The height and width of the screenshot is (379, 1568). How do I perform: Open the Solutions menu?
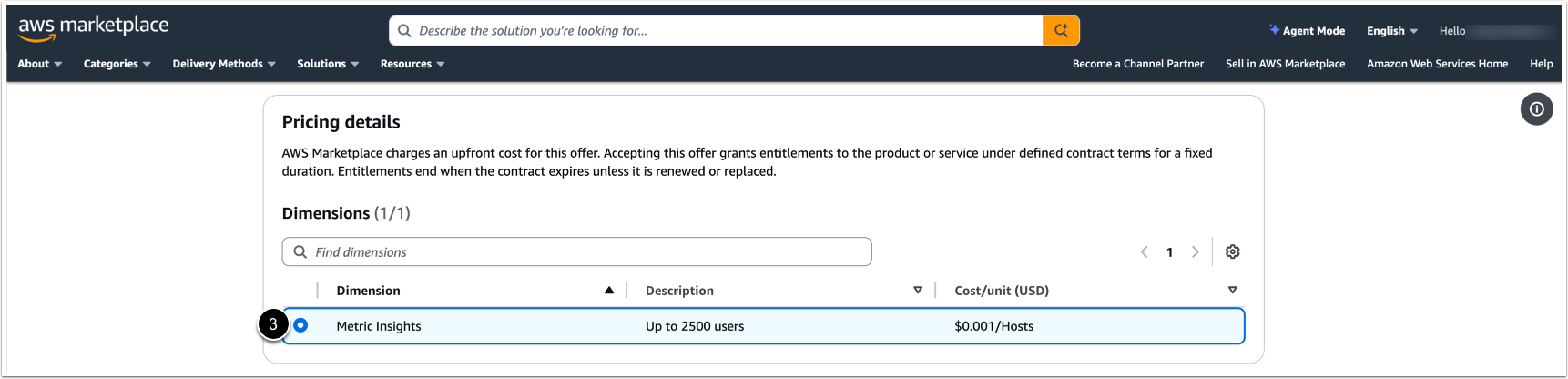click(x=328, y=64)
